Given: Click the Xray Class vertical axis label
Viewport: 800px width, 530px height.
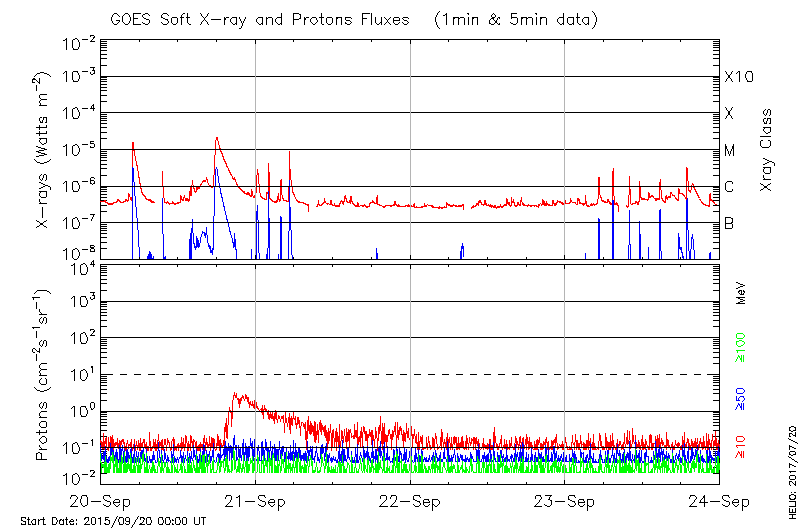Looking at the screenshot, I should (x=767, y=150).
